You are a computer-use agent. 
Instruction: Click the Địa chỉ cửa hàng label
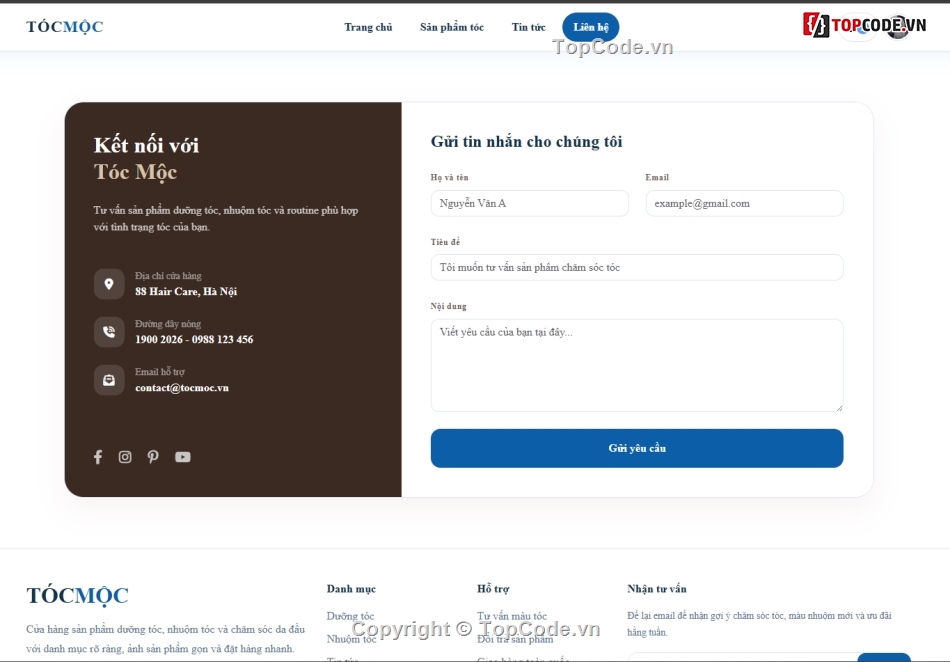point(168,276)
